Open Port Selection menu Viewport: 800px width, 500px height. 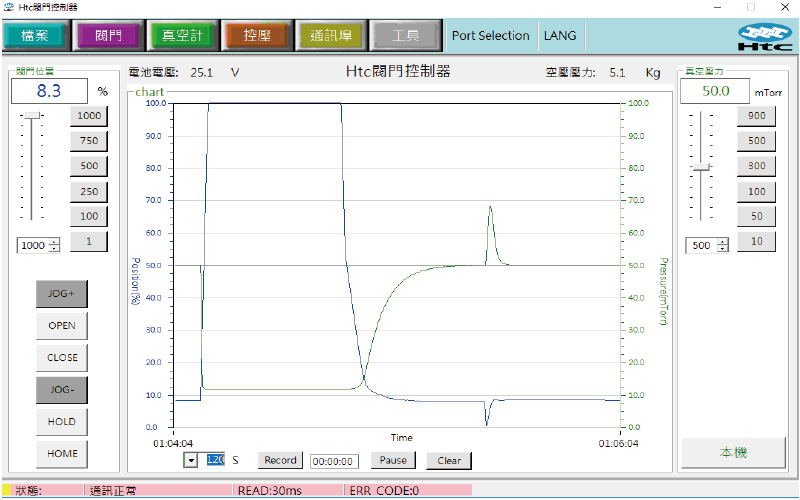pyautogui.click(x=490, y=36)
